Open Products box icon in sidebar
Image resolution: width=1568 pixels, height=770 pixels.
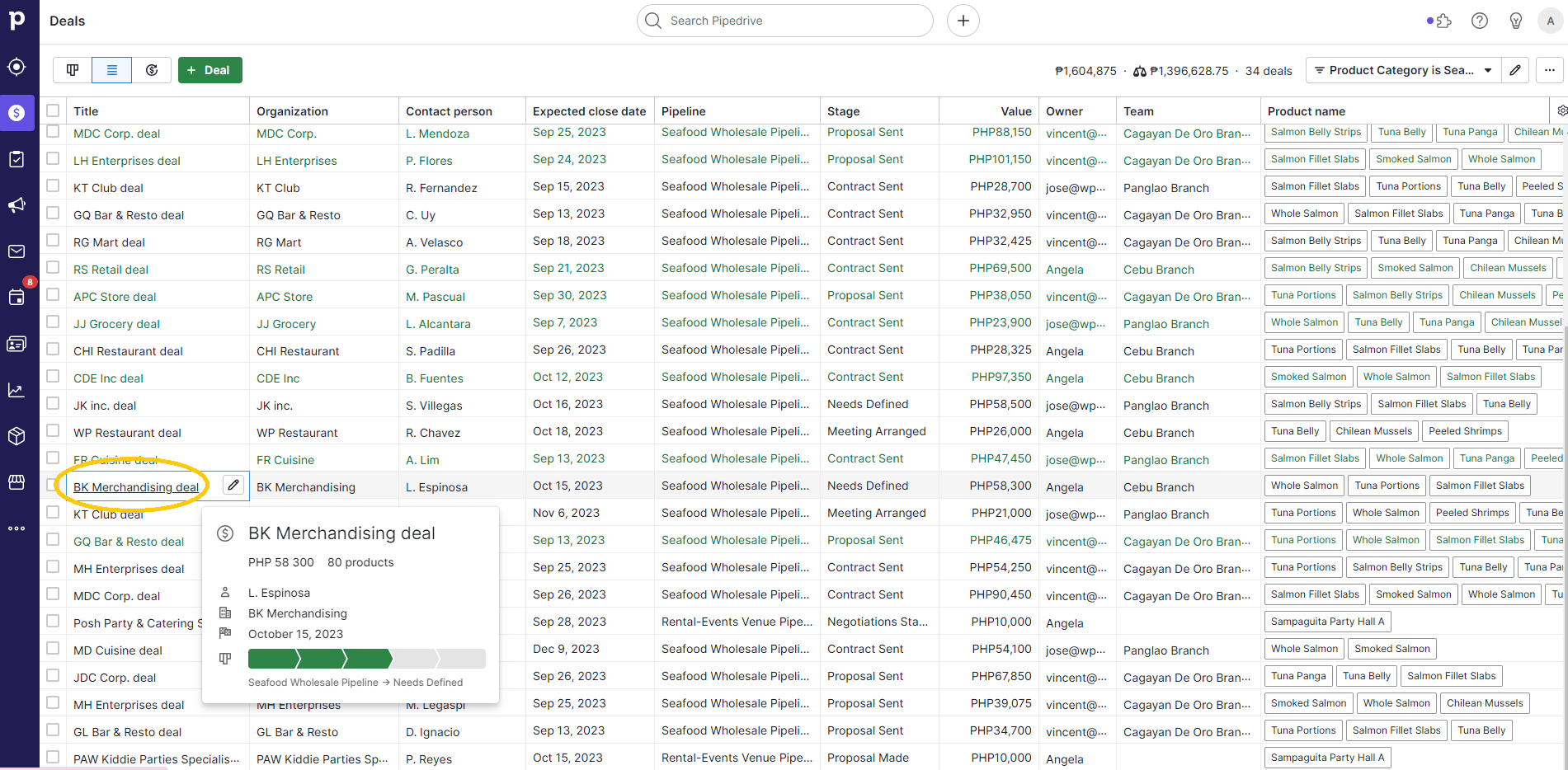click(x=17, y=436)
